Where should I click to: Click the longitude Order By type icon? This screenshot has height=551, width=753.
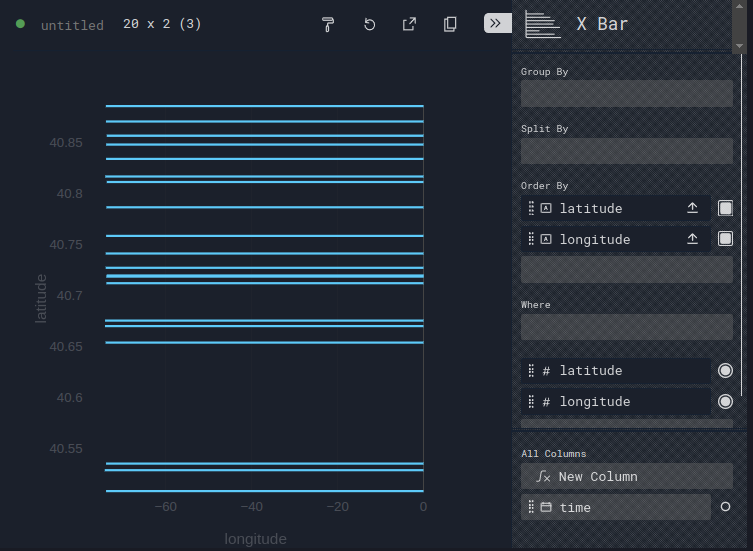coord(546,239)
